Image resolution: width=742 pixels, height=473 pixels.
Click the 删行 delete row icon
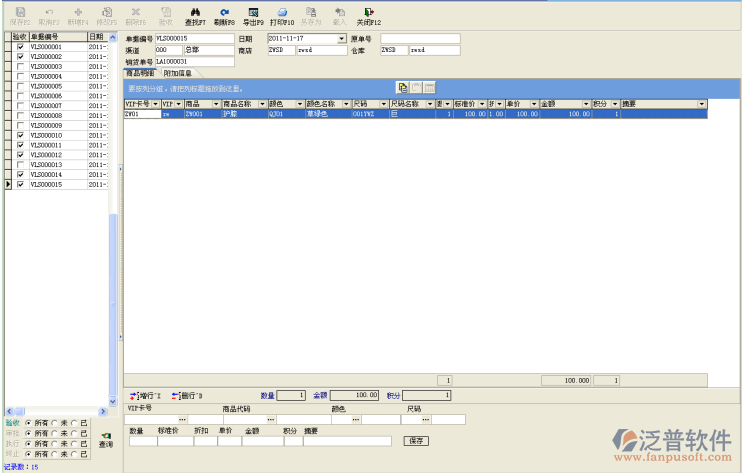[x=177, y=396]
